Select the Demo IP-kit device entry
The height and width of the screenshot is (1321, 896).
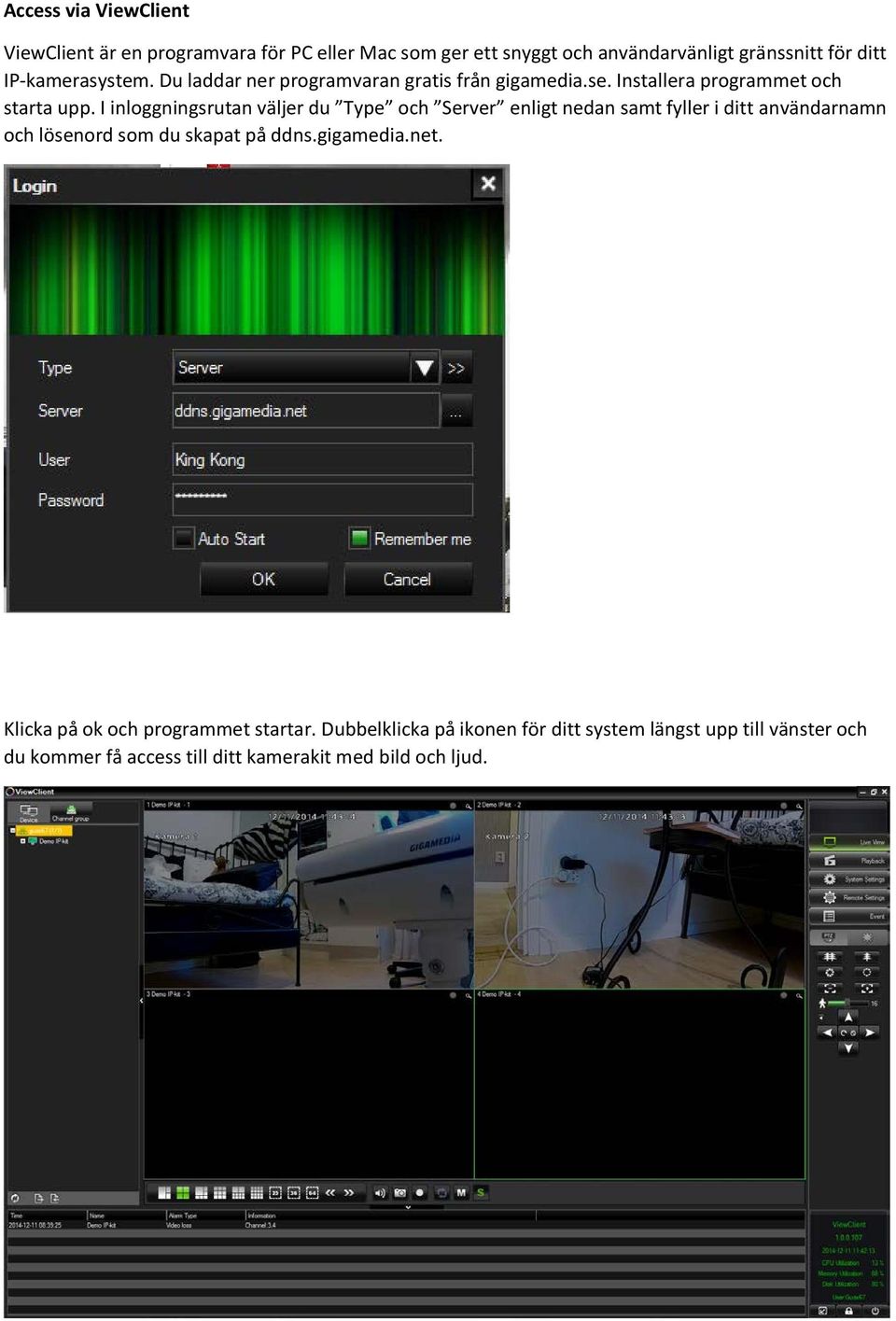point(47,841)
